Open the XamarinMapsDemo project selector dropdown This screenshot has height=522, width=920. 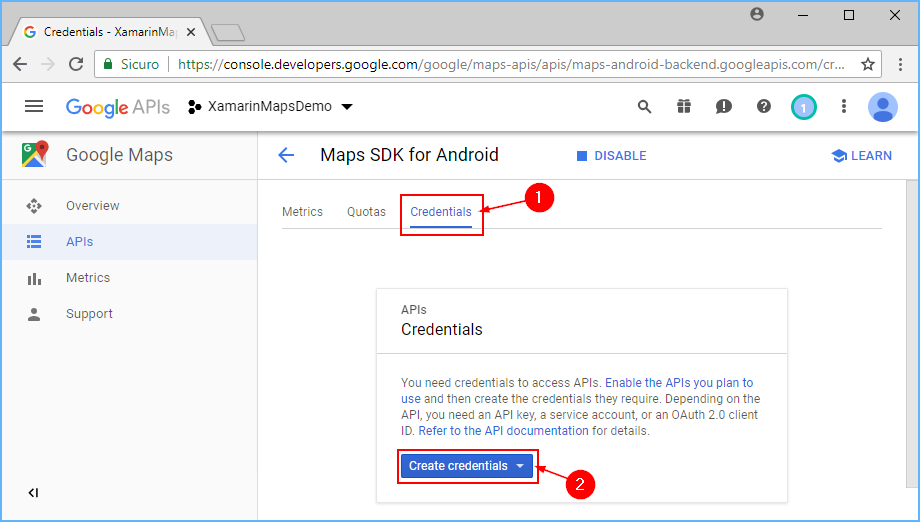(x=270, y=107)
